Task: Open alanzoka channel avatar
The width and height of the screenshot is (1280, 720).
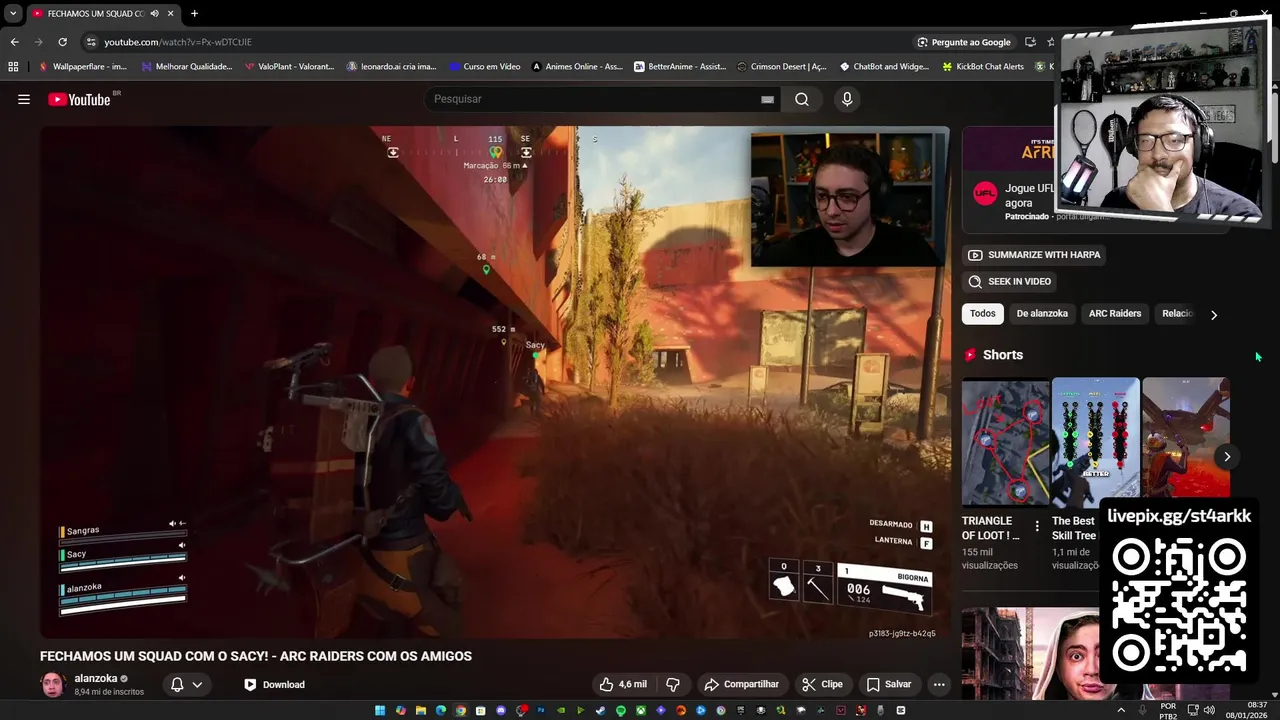Action: click(x=53, y=684)
